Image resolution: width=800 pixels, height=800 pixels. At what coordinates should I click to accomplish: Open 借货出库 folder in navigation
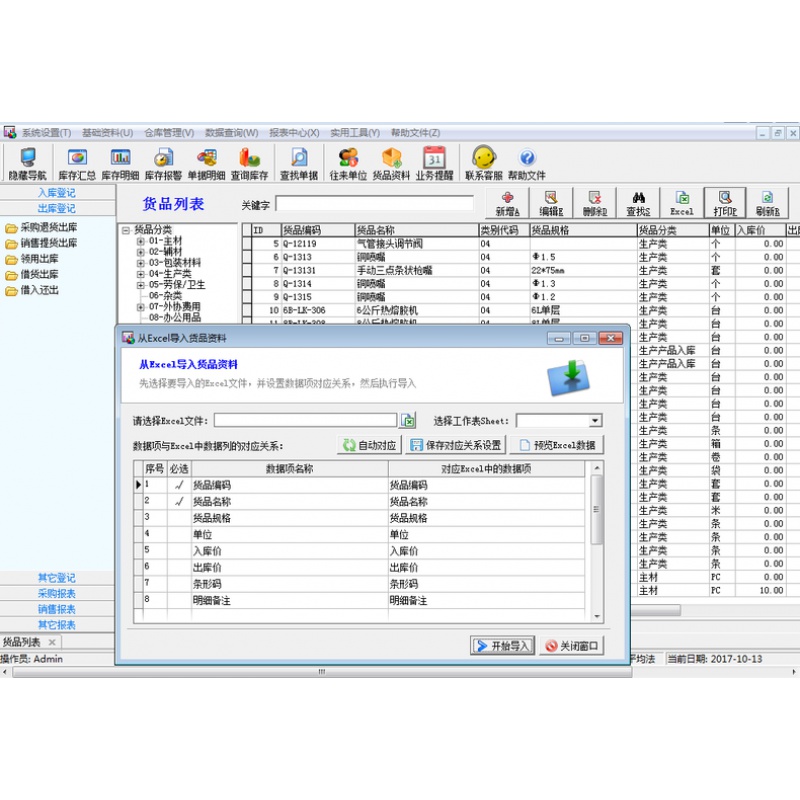click(32, 275)
